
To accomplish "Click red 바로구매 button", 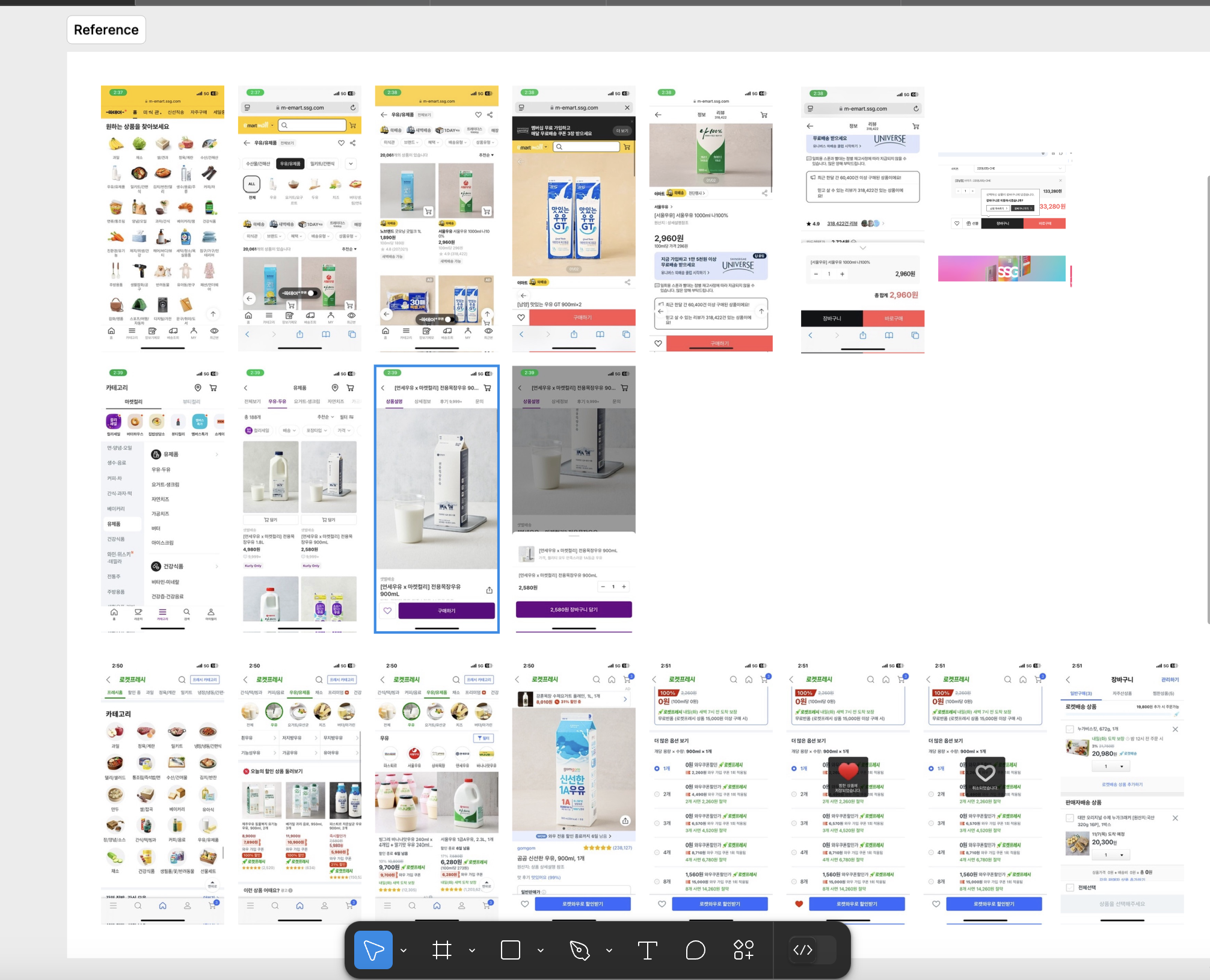I will (894, 318).
